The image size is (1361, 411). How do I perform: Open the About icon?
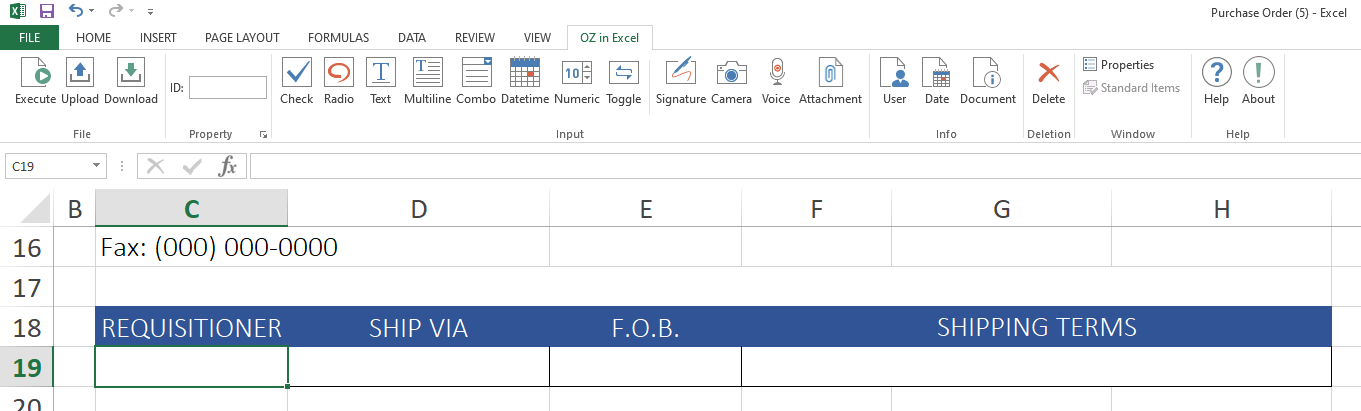point(1258,80)
